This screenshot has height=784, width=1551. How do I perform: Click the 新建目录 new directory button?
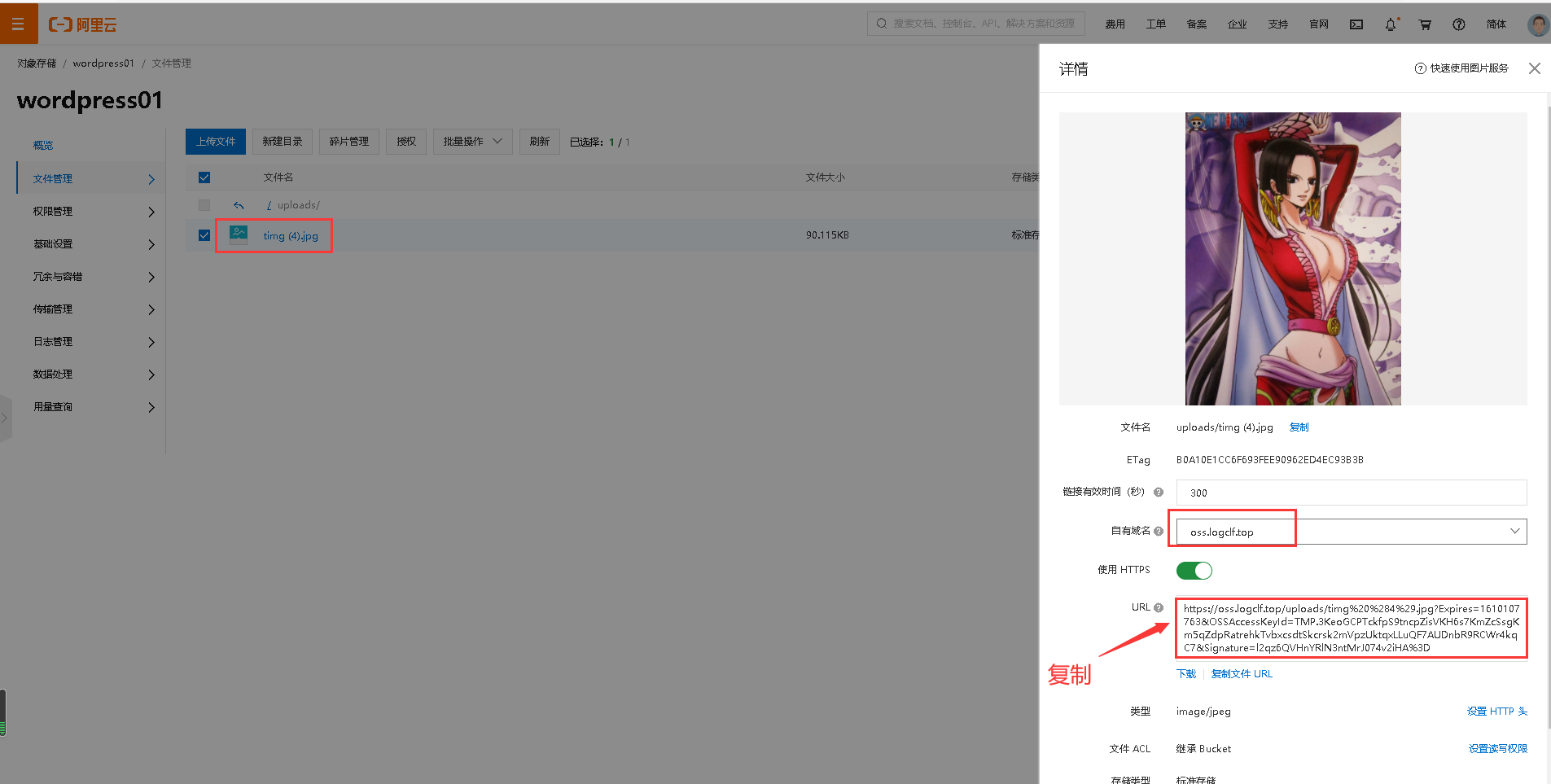coord(283,142)
